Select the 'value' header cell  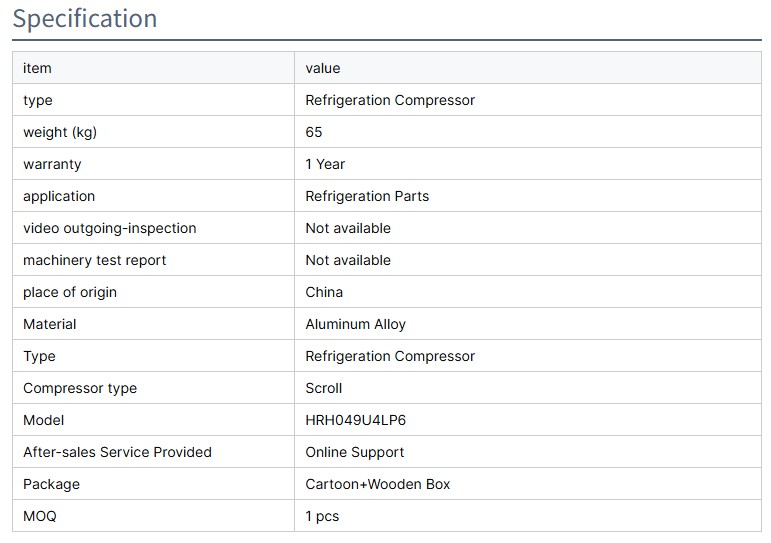[x=323, y=68]
